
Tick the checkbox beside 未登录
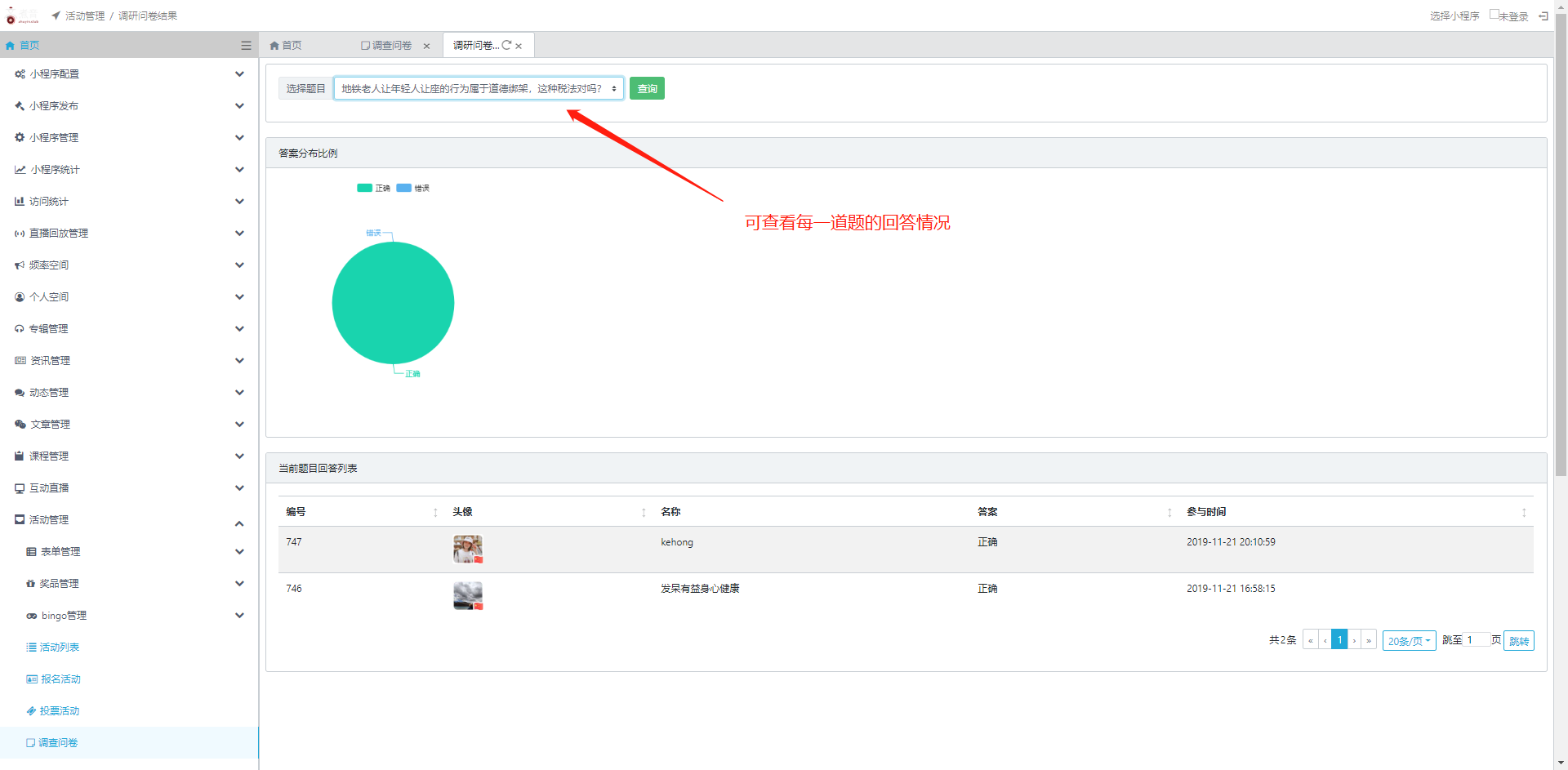pos(1494,15)
